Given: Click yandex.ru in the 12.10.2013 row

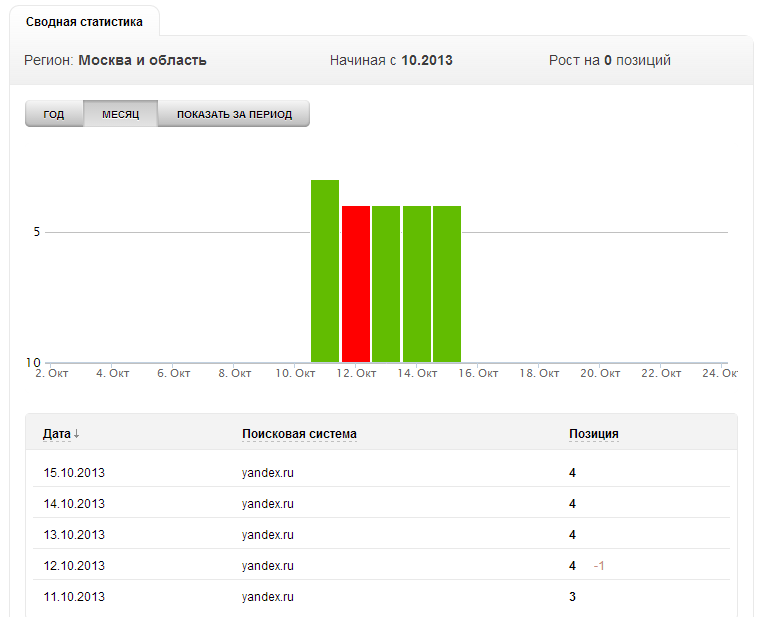Looking at the screenshot, I should [x=268, y=566].
